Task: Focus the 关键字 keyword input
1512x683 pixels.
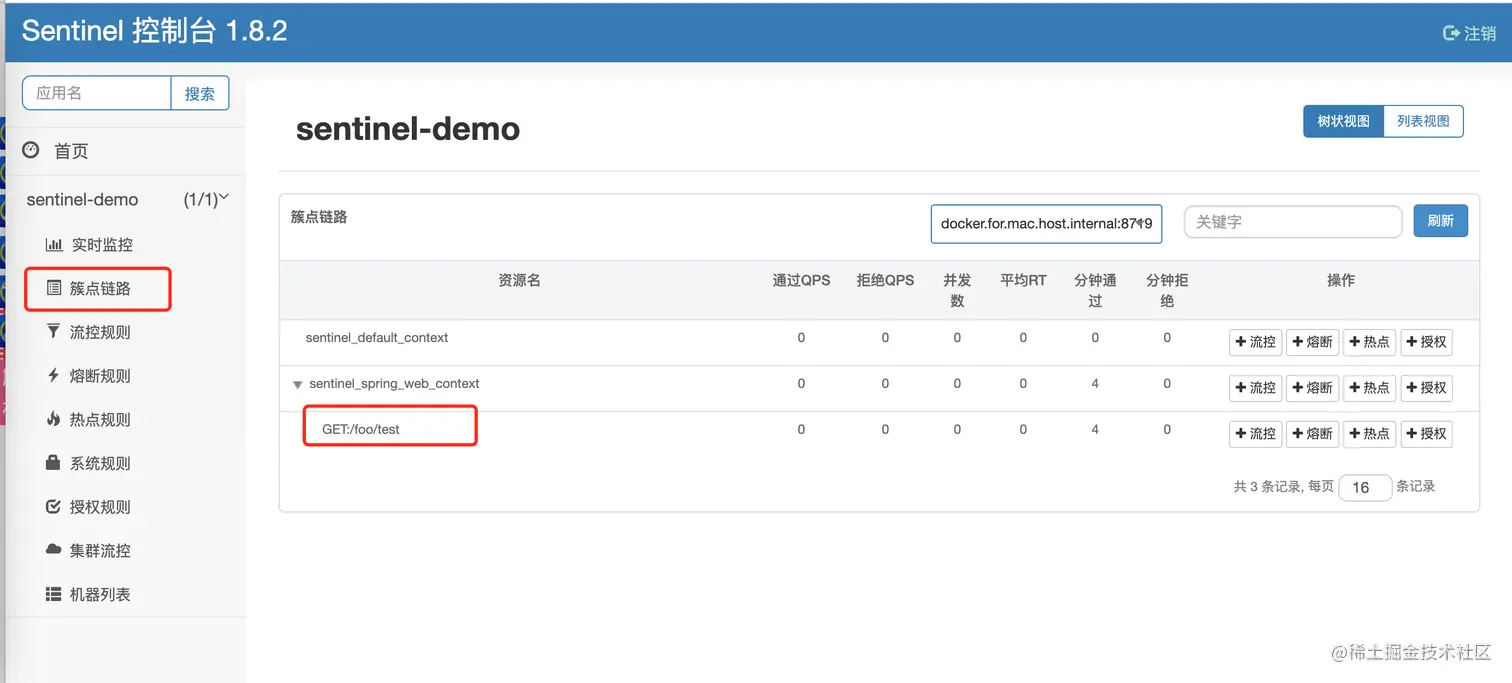Action: (1293, 222)
